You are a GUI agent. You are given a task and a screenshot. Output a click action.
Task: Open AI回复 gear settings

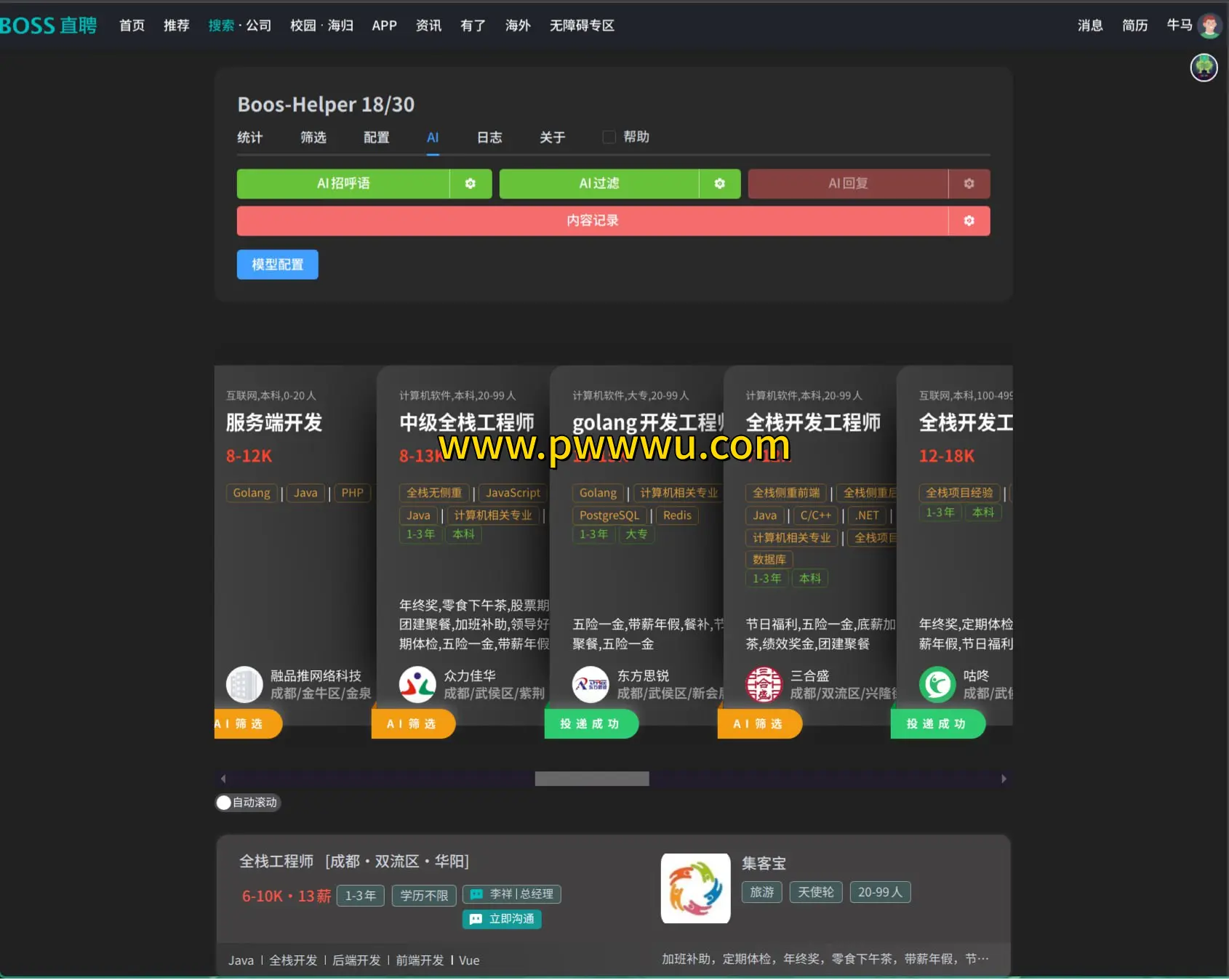pyautogui.click(x=969, y=184)
